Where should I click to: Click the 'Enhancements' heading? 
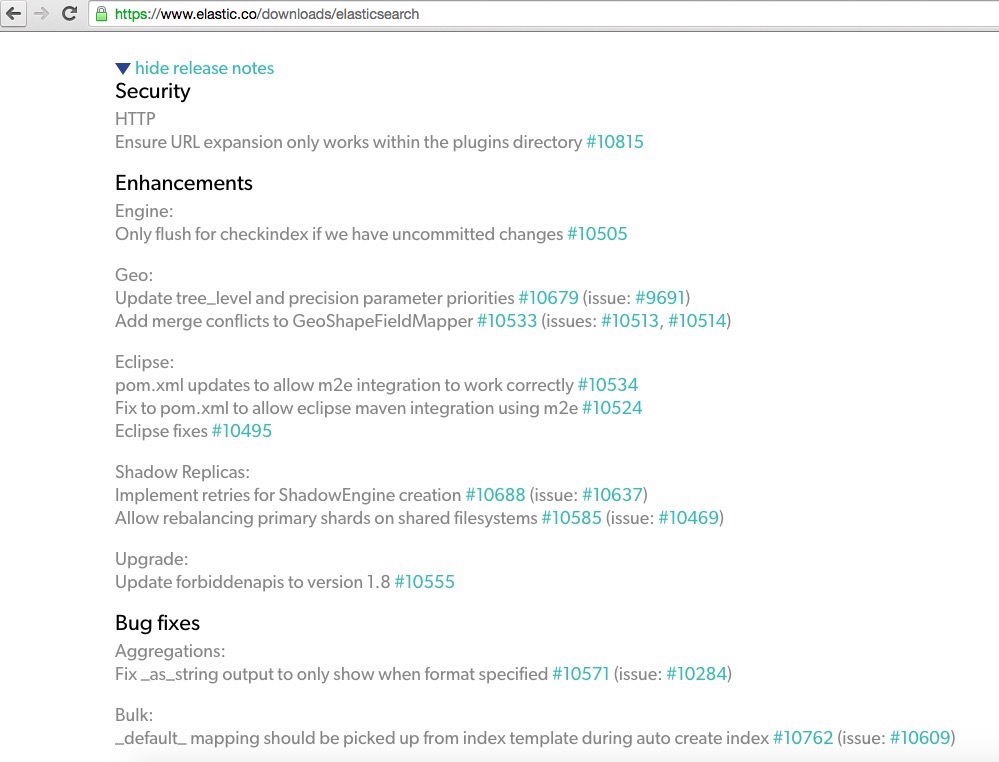(183, 183)
